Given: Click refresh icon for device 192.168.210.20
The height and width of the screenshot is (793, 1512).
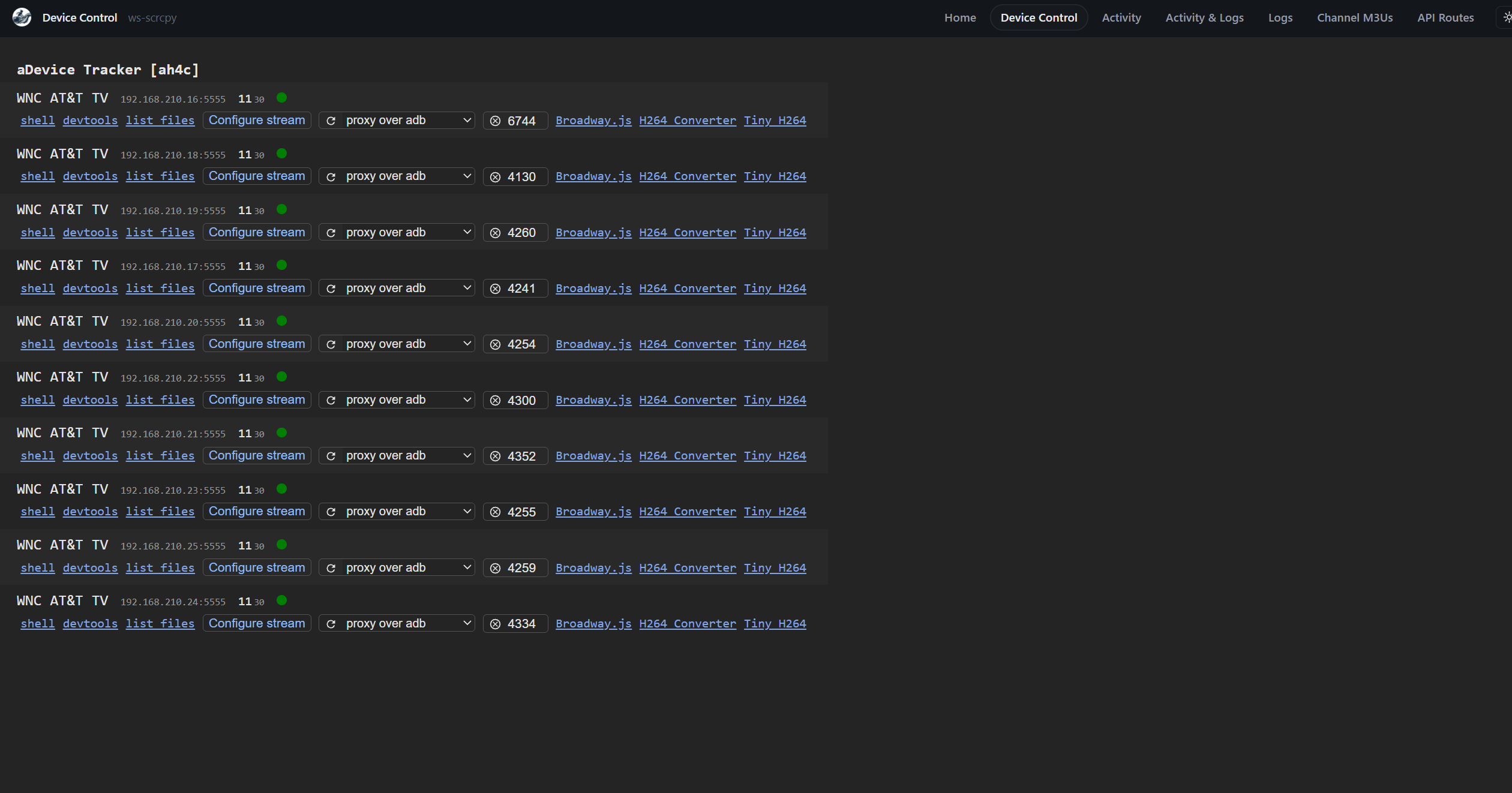Looking at the screenshot, I should 331,344.
